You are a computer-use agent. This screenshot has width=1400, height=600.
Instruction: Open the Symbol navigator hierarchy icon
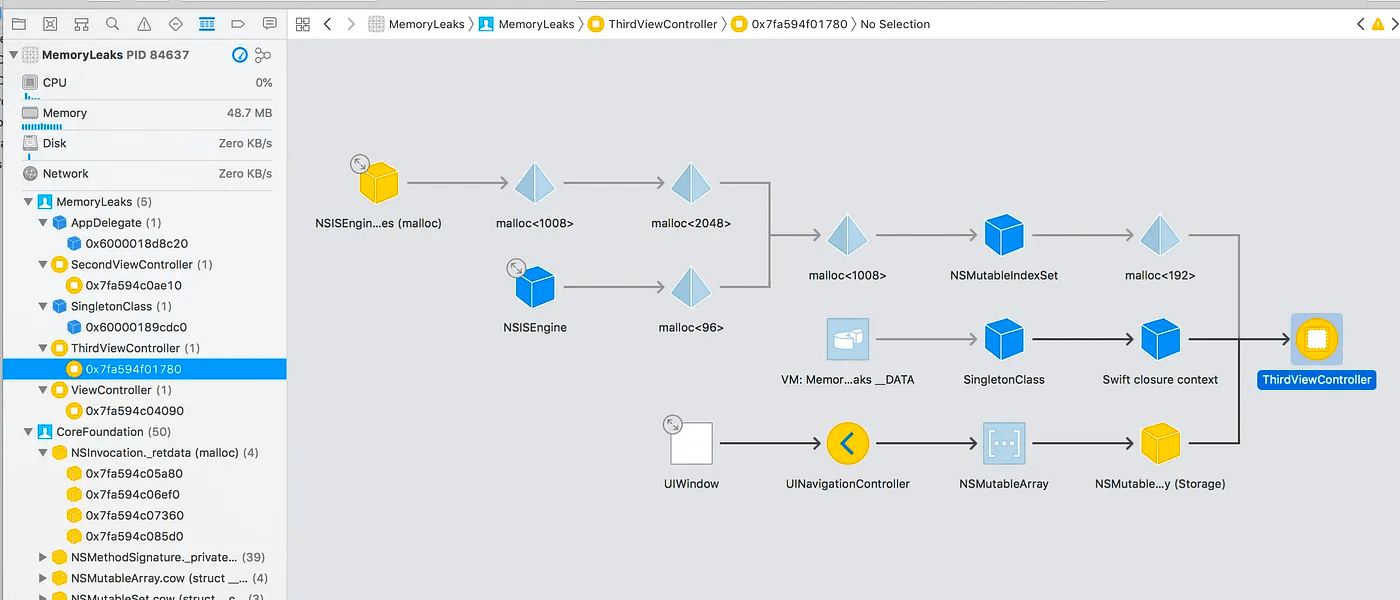click(81, 23)
